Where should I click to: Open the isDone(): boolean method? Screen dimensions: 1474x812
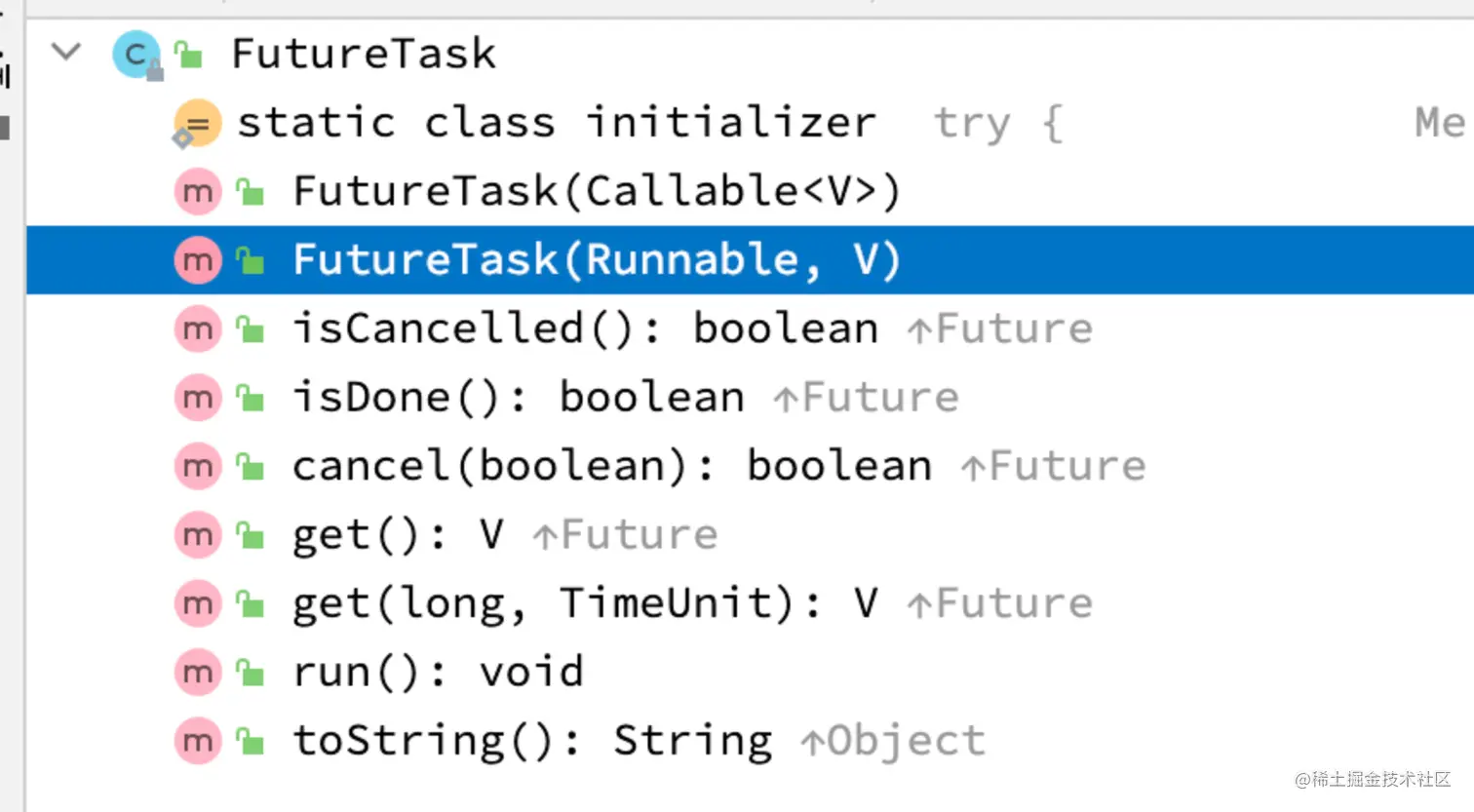518,398
